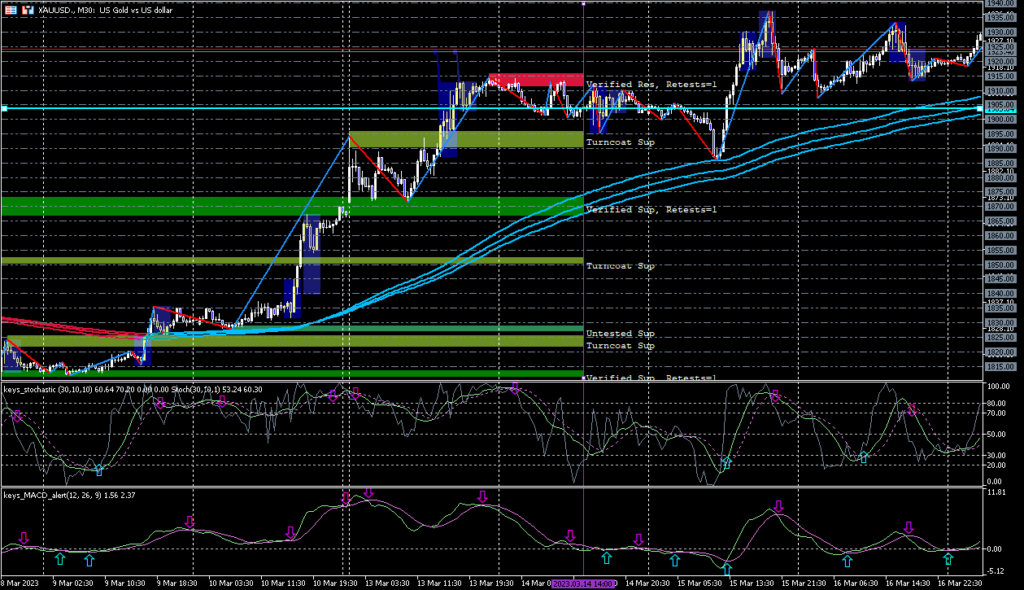This screenshot has width=1024, height=590.
Task: Click the grid icon beside the XAUUSD title
Action: [8, 7]
